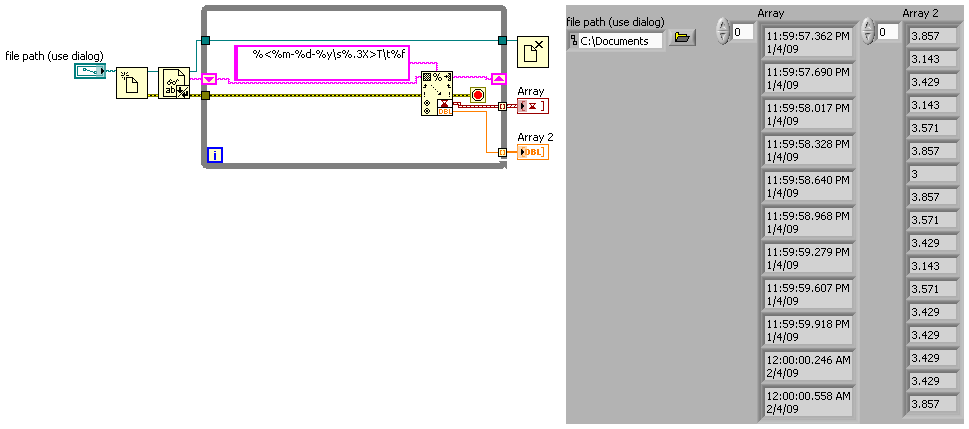Click the file path control terminal
This screenshot has width=969, height=429.
point(91,72)
